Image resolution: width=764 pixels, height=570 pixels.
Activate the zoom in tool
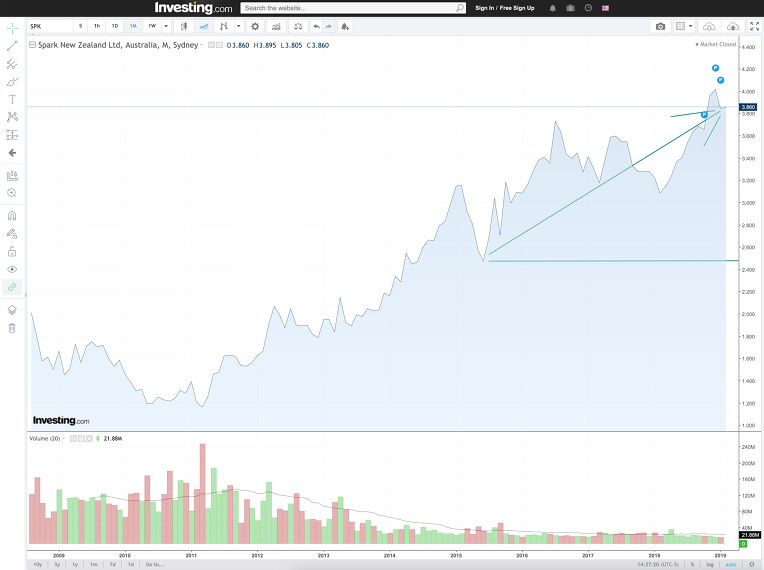tap(12, 193)
